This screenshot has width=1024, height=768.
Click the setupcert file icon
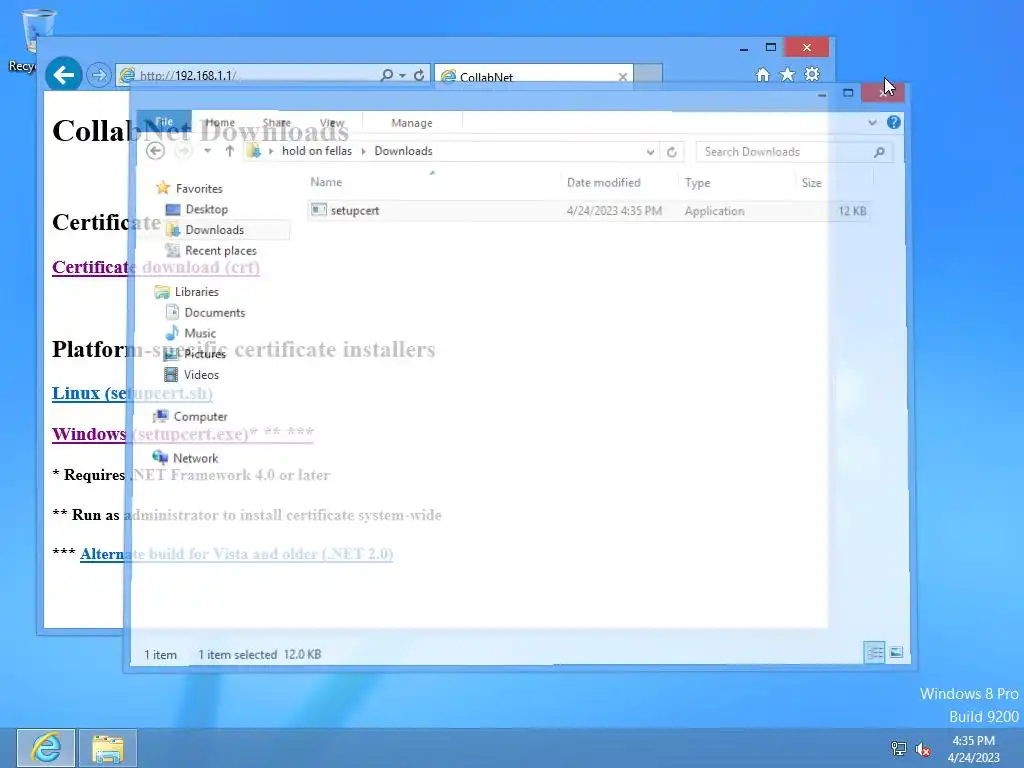click(x=319, y=210)
